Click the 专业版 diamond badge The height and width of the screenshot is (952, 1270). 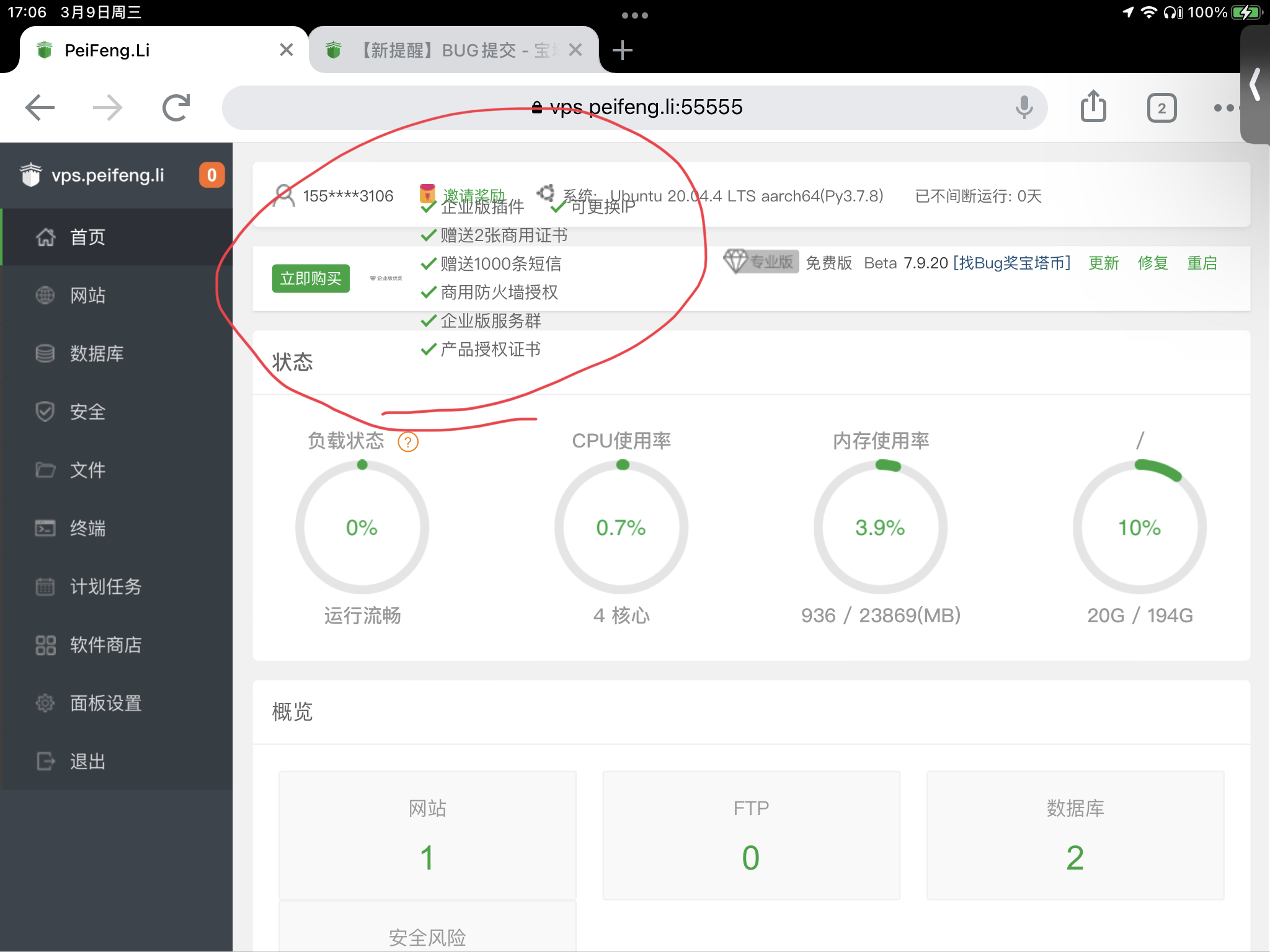click(761, 262)
